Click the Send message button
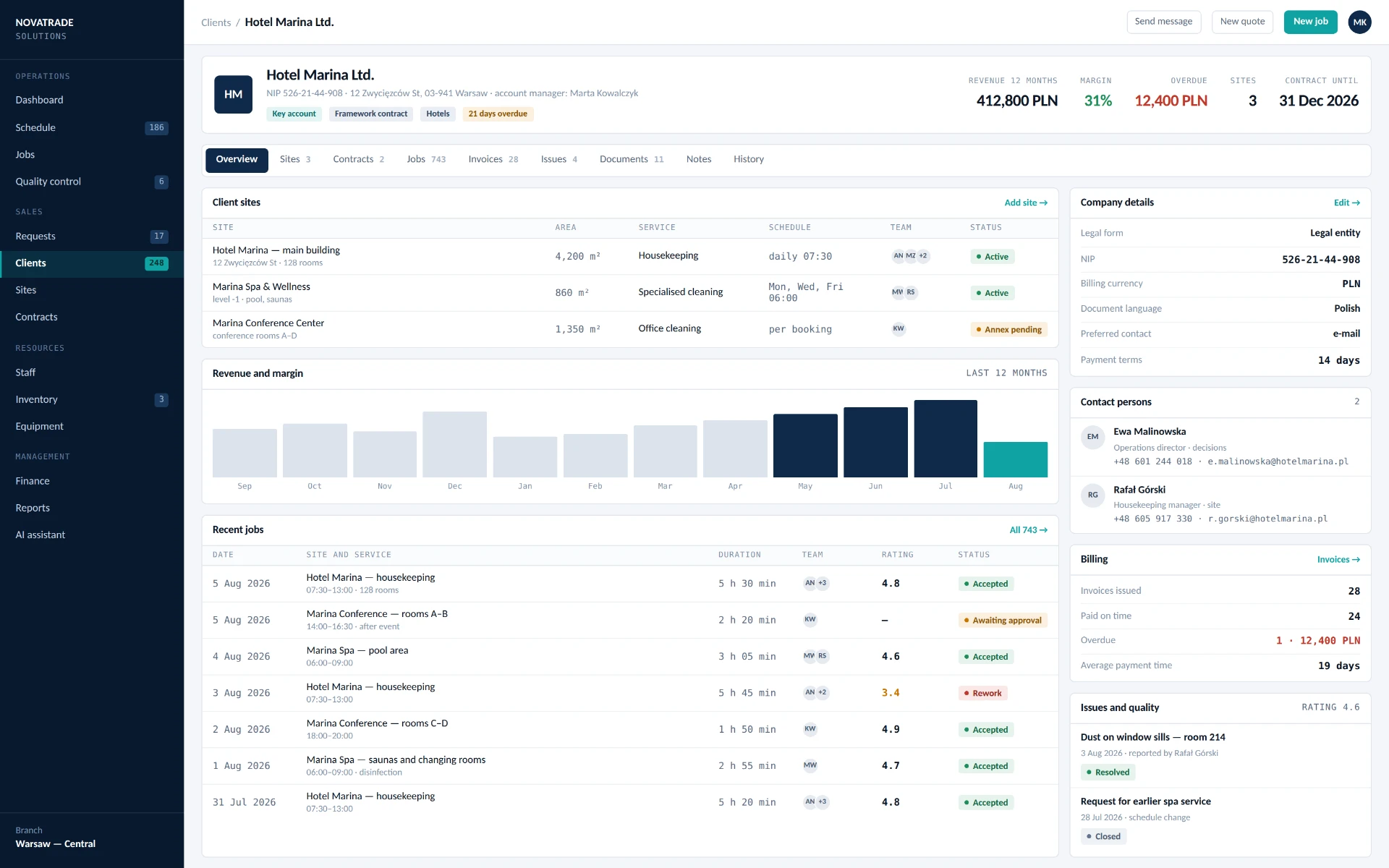Screen dimensions: 1389x868 (1163, 22)
